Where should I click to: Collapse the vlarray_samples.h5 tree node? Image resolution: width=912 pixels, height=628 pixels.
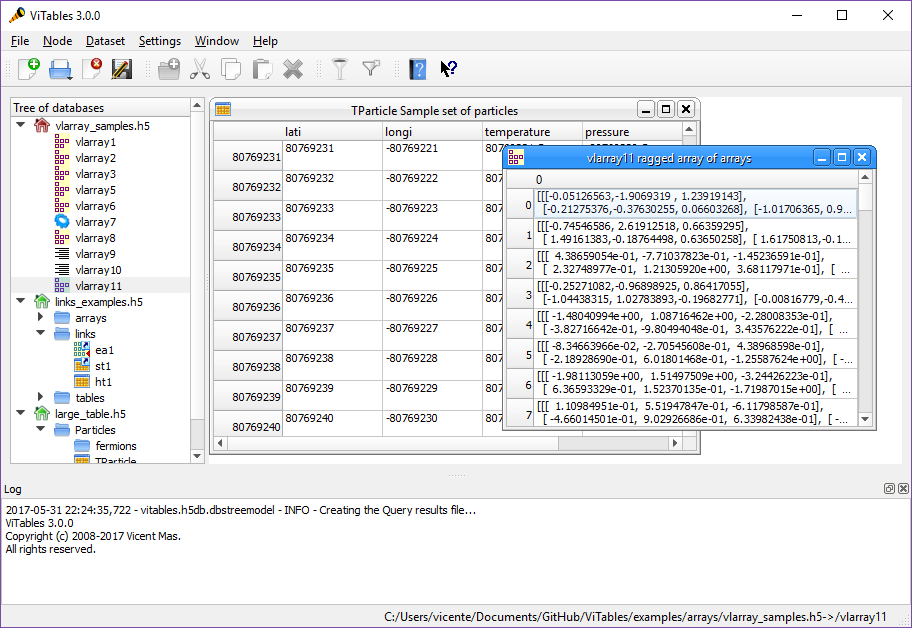(x=21, y=126)
